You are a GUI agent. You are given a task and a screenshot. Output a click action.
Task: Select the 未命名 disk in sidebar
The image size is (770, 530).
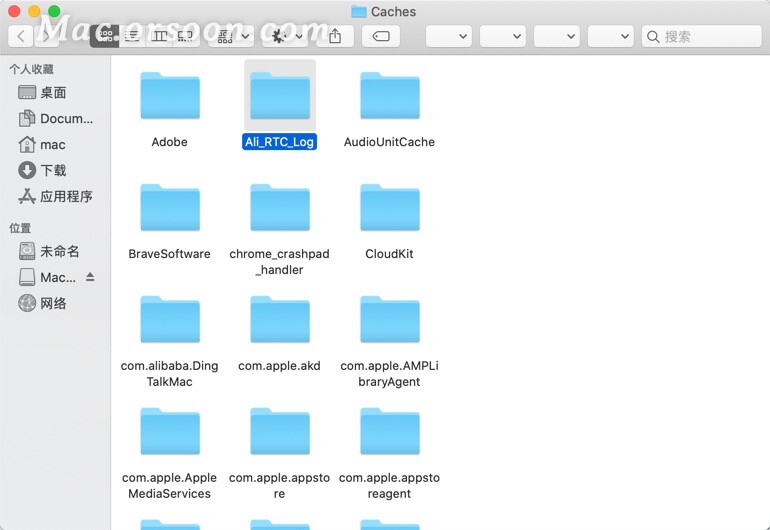pyautogui.click(x=55, y=251)
